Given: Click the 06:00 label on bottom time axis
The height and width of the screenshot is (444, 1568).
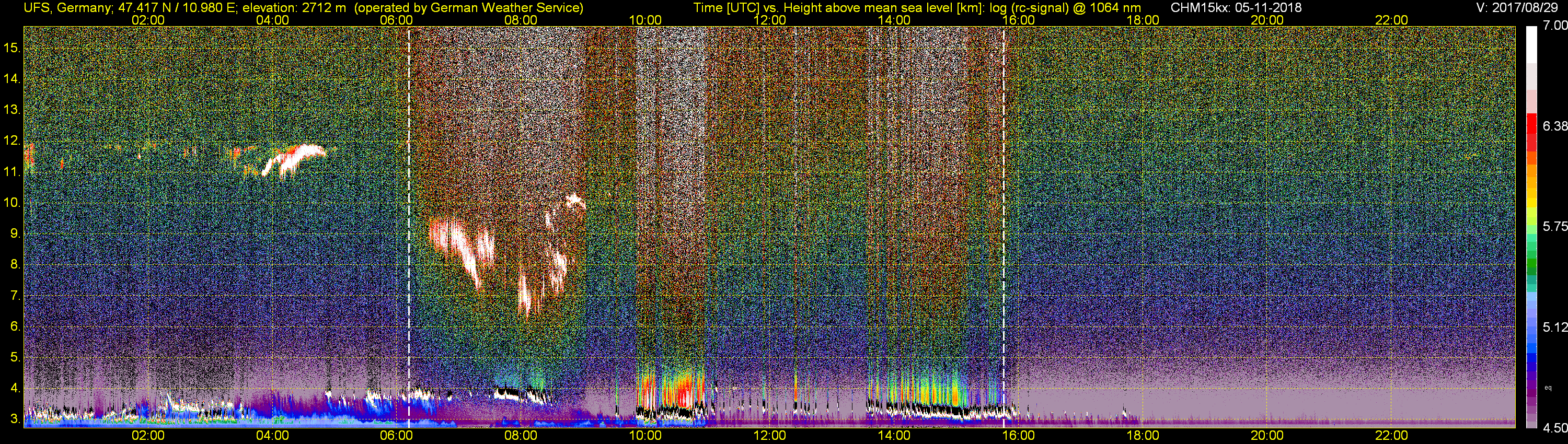Looking at the screenshot, I should (396, 436).
